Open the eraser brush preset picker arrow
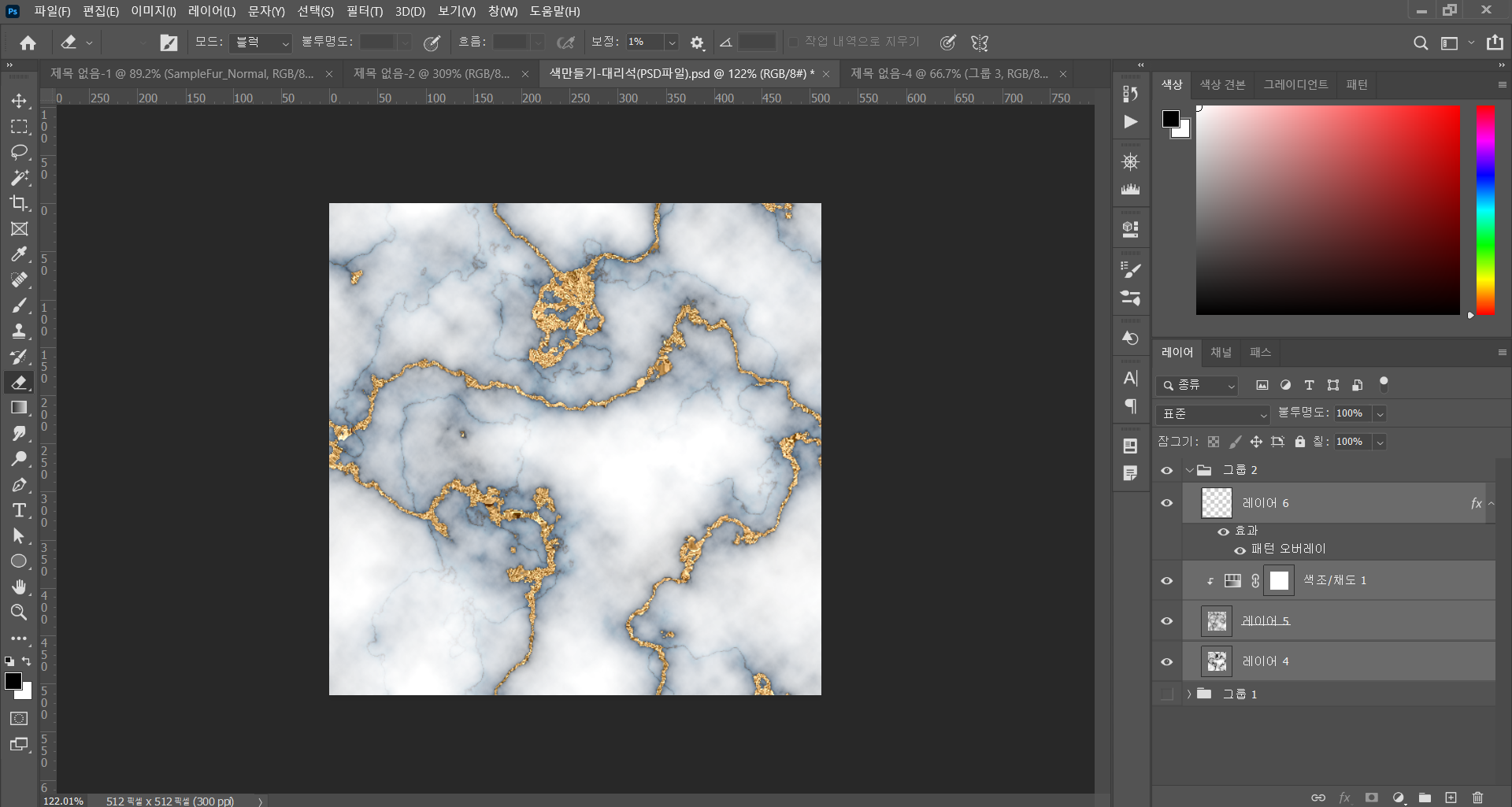Screen dimensions: 1512x807 pyautogui.click(x=89, y=43)
